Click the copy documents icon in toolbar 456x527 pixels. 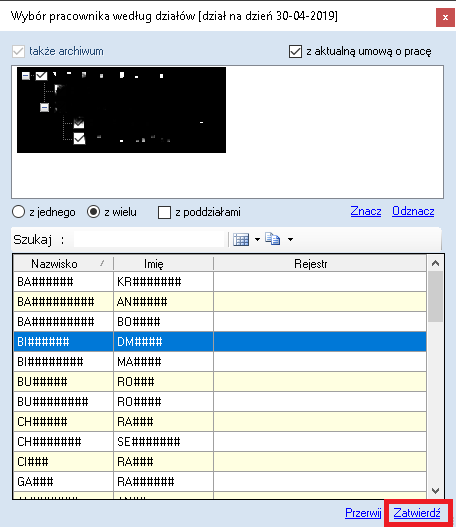(273, 239)
